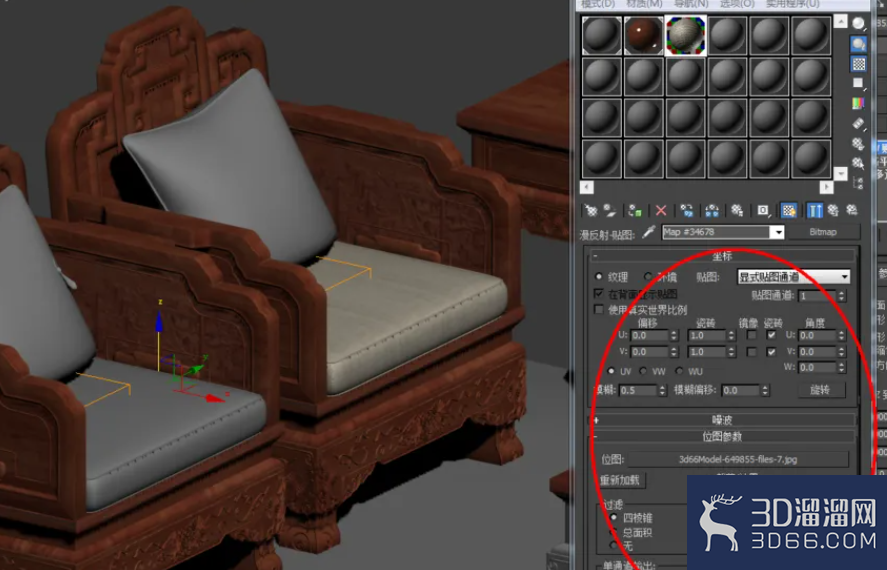Assign material to selection icon
The width and height of the screenshot is (887, 570).
635,211
